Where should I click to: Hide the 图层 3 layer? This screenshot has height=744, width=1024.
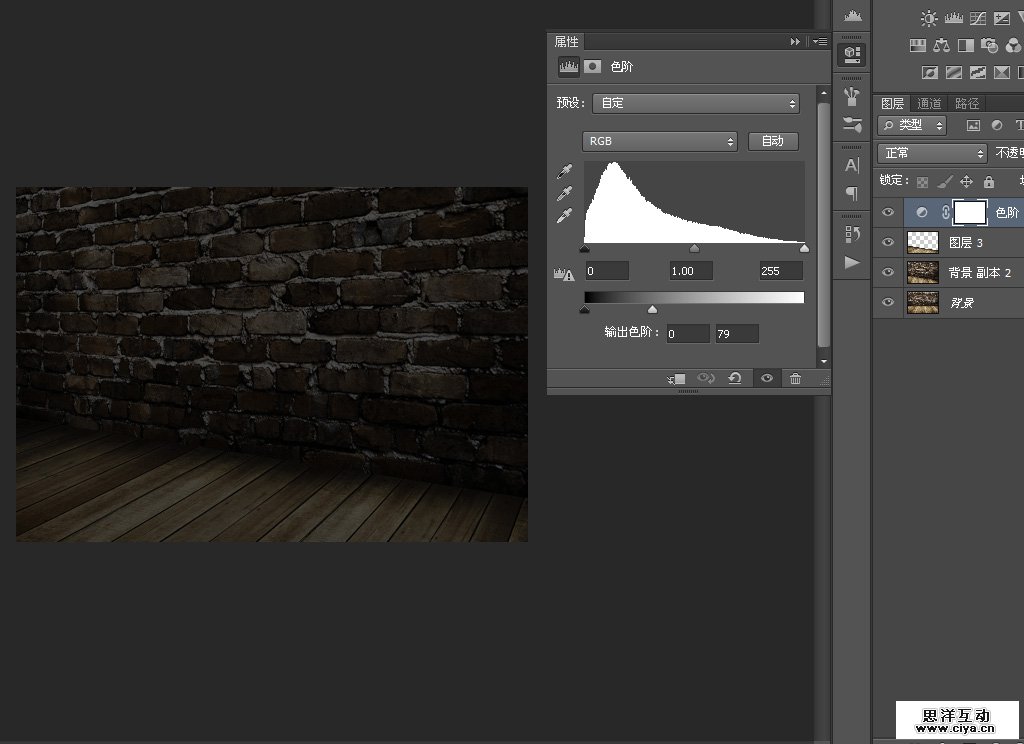887,242
